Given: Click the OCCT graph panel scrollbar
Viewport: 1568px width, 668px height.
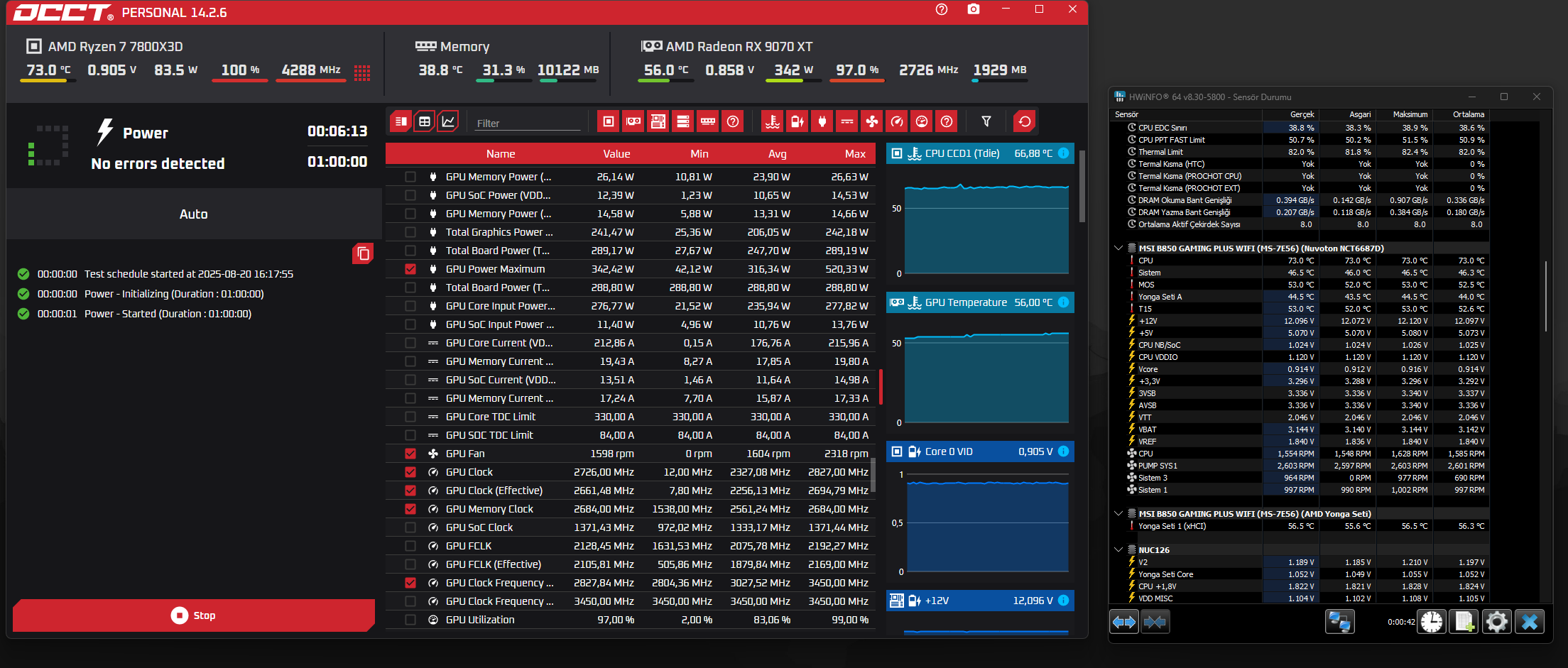Looking at the screenshot, I should (1082, 186).
